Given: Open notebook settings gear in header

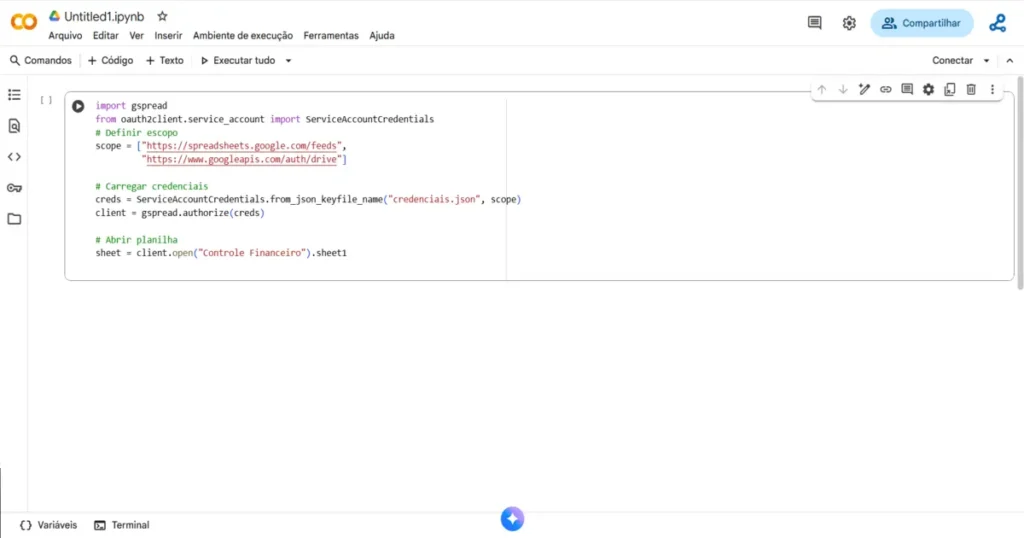Looking at the screenshot, I should pyautogui.click(x=849, y=23).
